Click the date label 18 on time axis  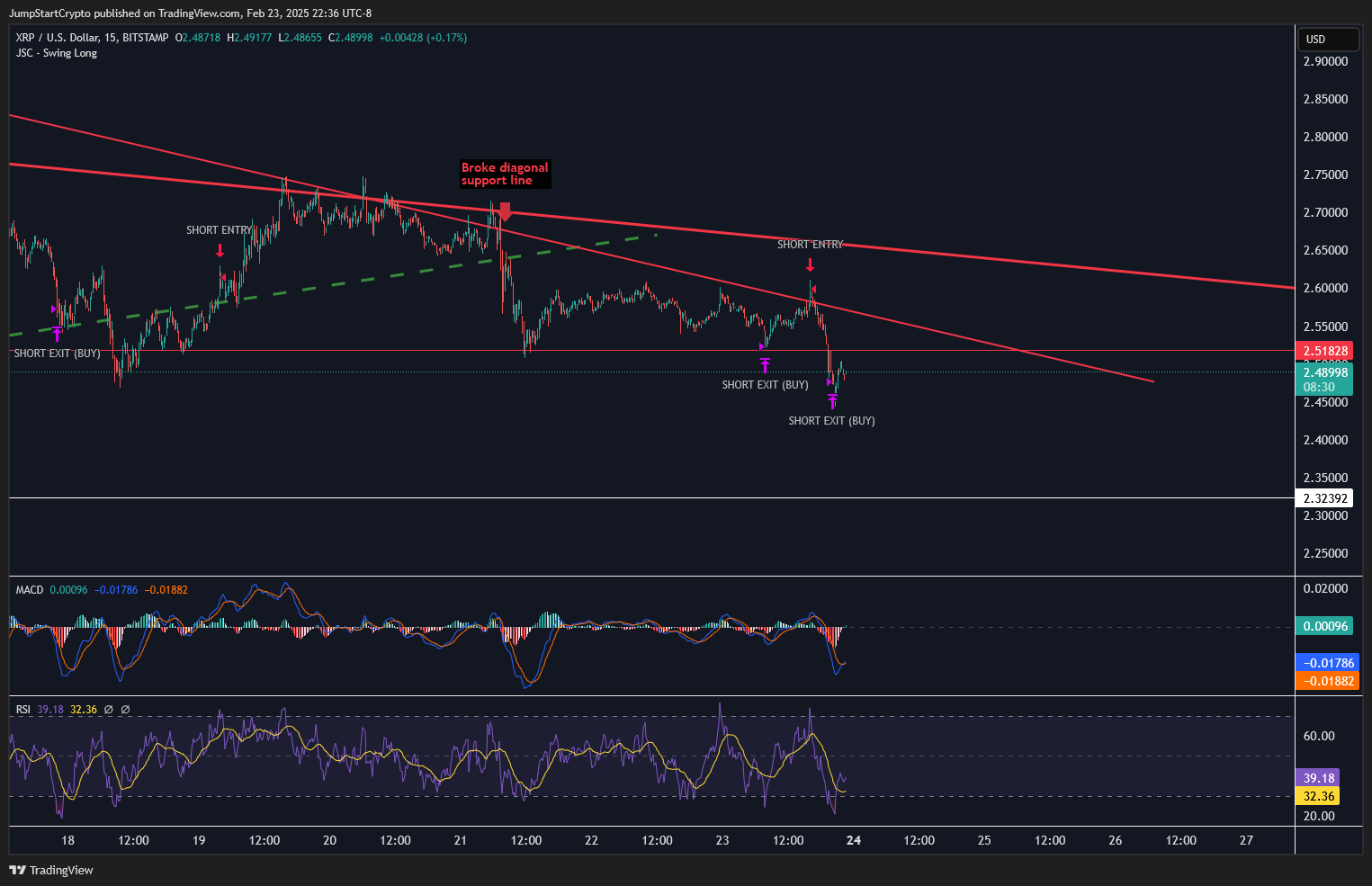pos(67,840)
